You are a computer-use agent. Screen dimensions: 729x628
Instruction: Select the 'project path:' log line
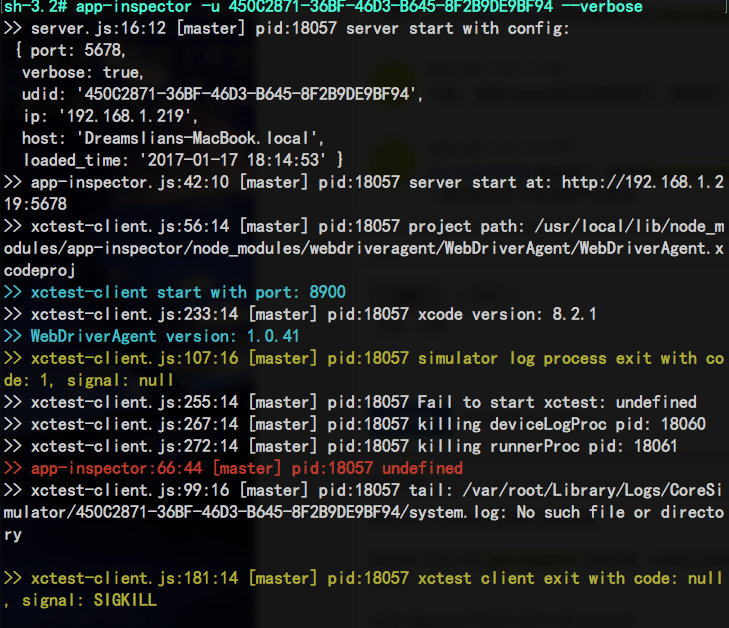point(364,226)
